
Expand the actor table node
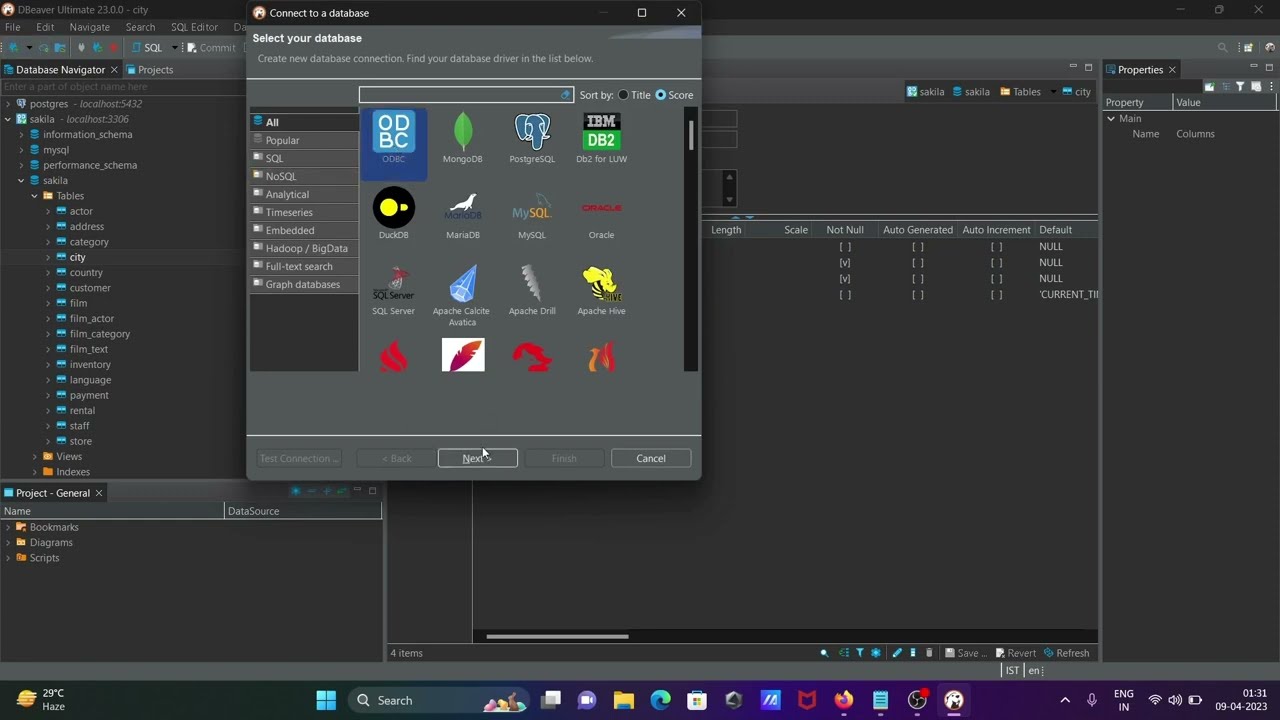point(47,212)
